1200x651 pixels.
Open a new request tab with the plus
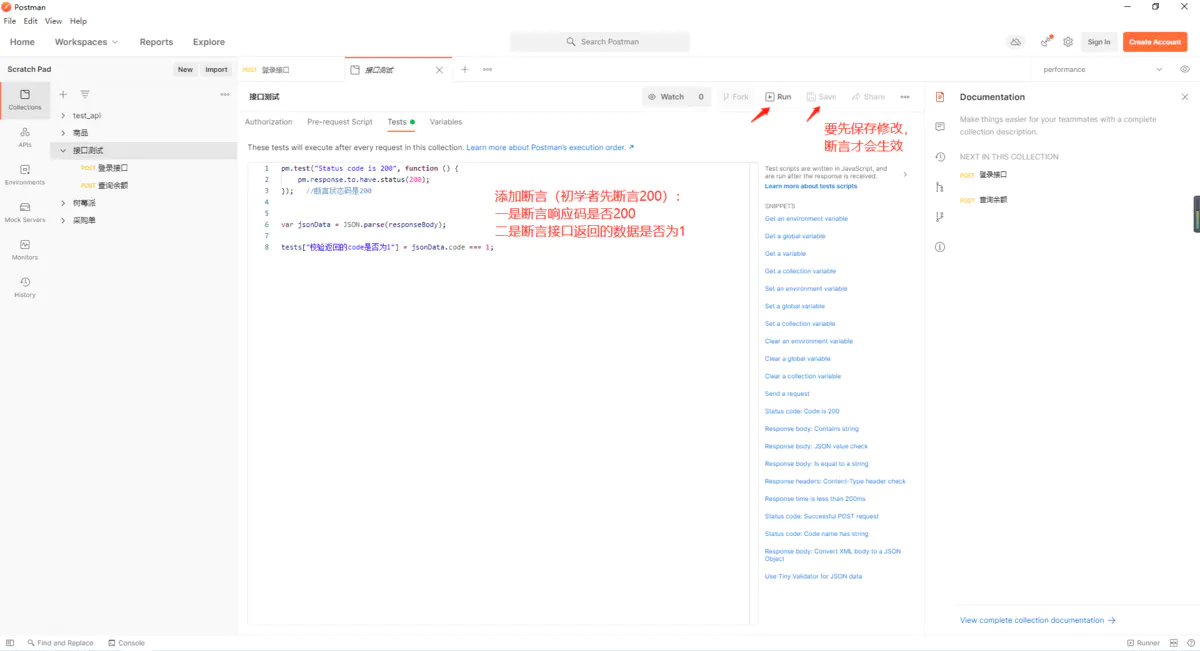pyautogui.click(x=465, y=70)
